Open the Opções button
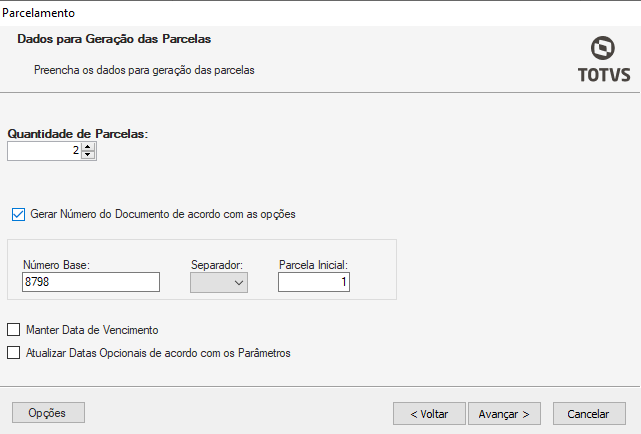The image size is (641, 434). point(48,412)
